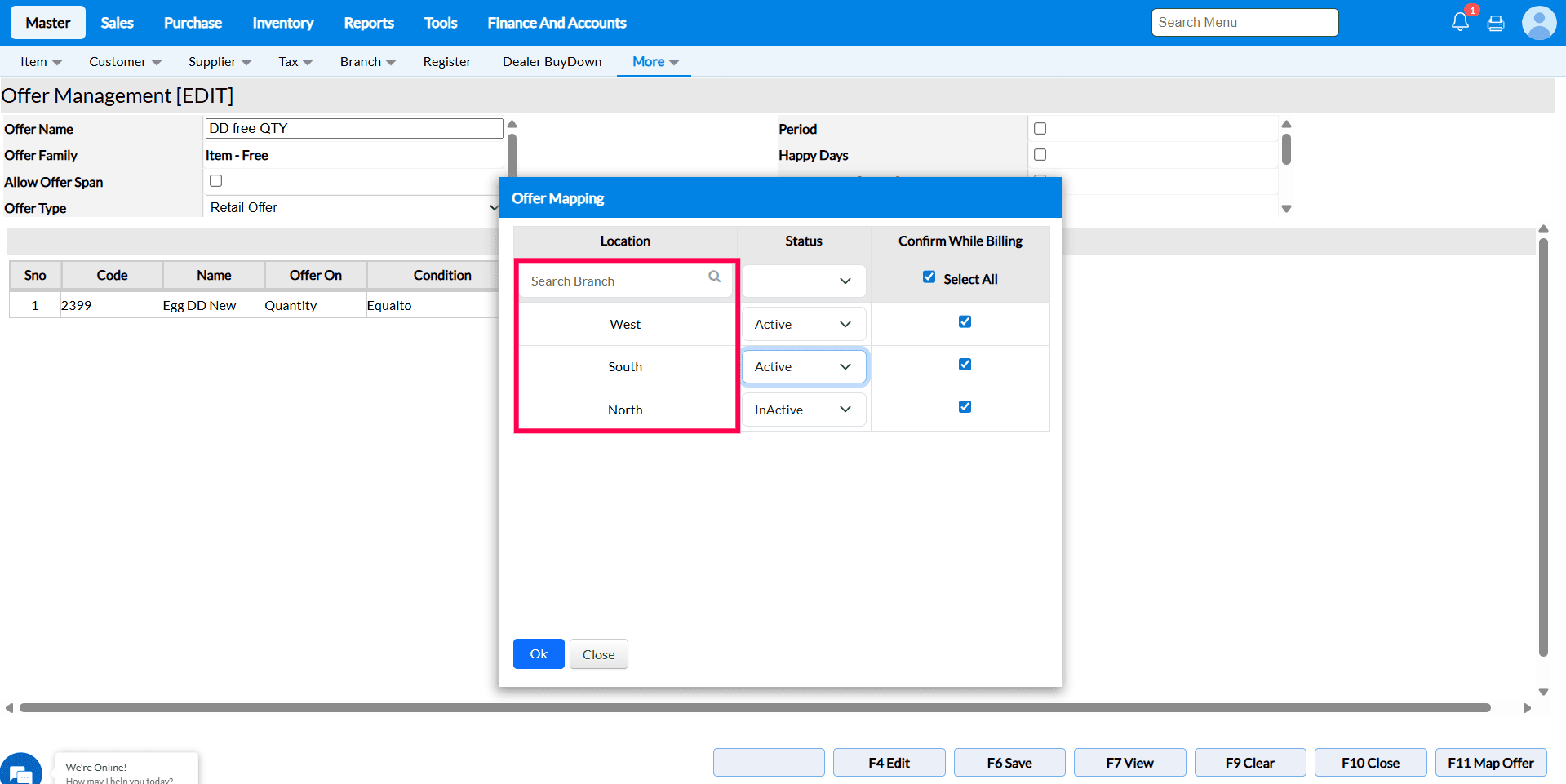Expand the Supplier submenu
1566x784 pixels.
[220, 62]
